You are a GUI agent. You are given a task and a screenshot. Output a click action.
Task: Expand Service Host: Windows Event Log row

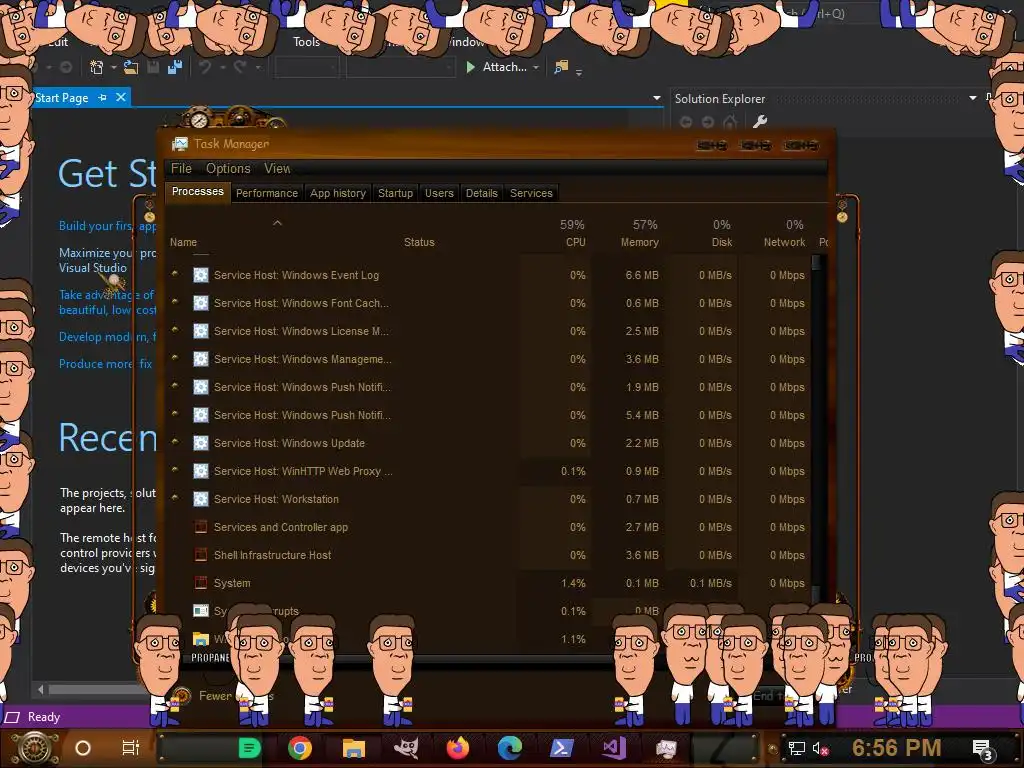tap(175, 274)
